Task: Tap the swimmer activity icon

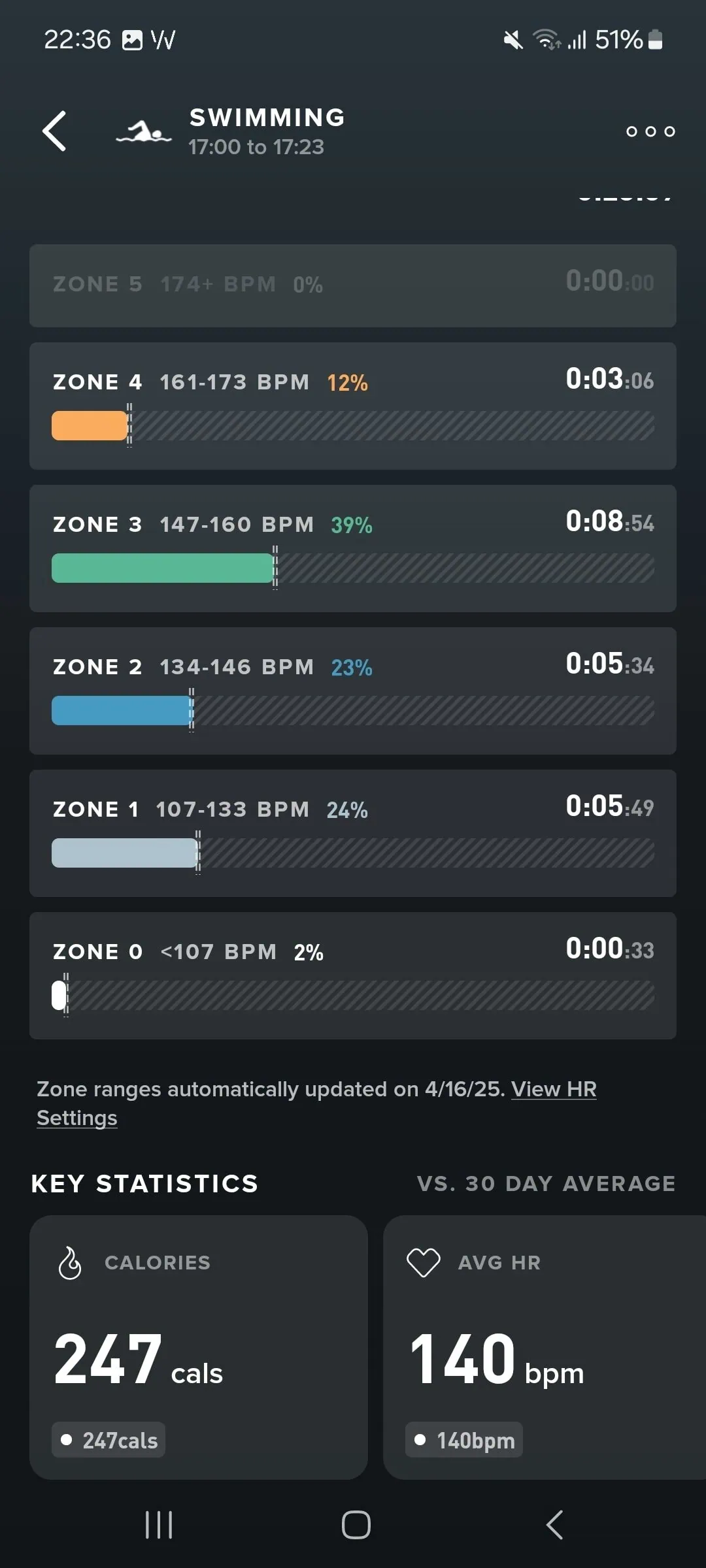Action: coord(144,133)
